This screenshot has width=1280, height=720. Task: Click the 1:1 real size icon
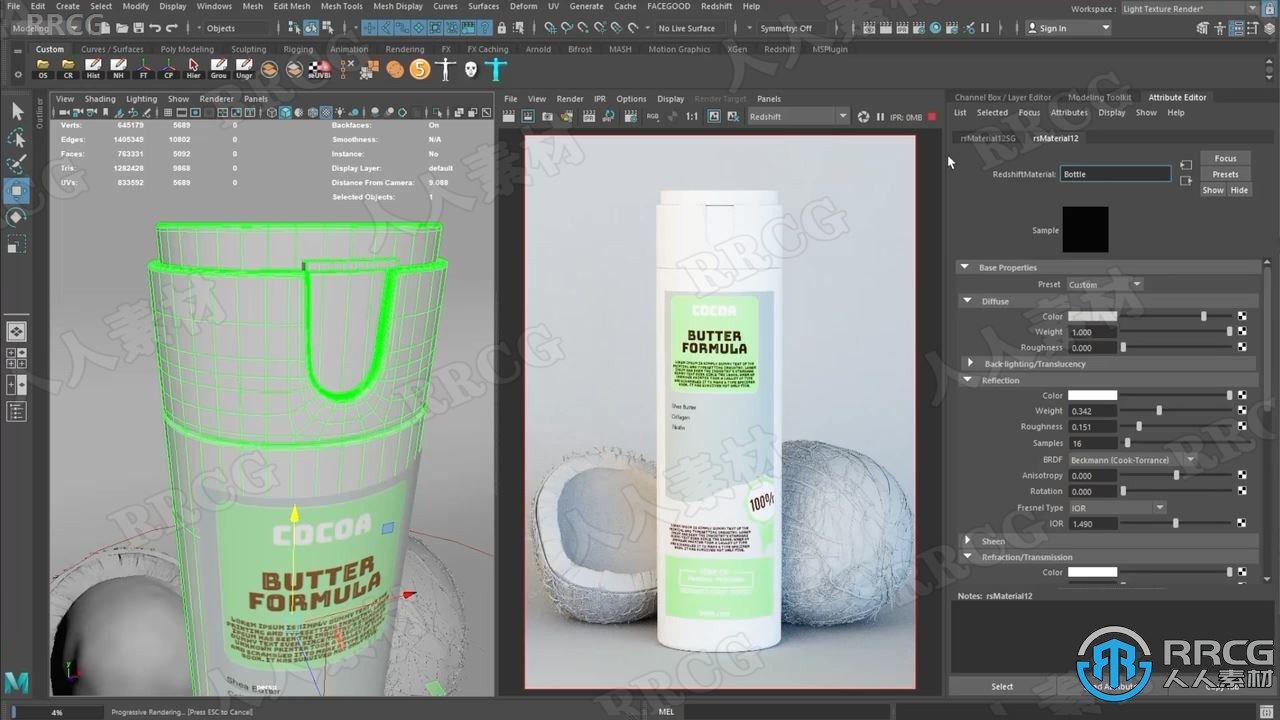(x=692, y=117)
